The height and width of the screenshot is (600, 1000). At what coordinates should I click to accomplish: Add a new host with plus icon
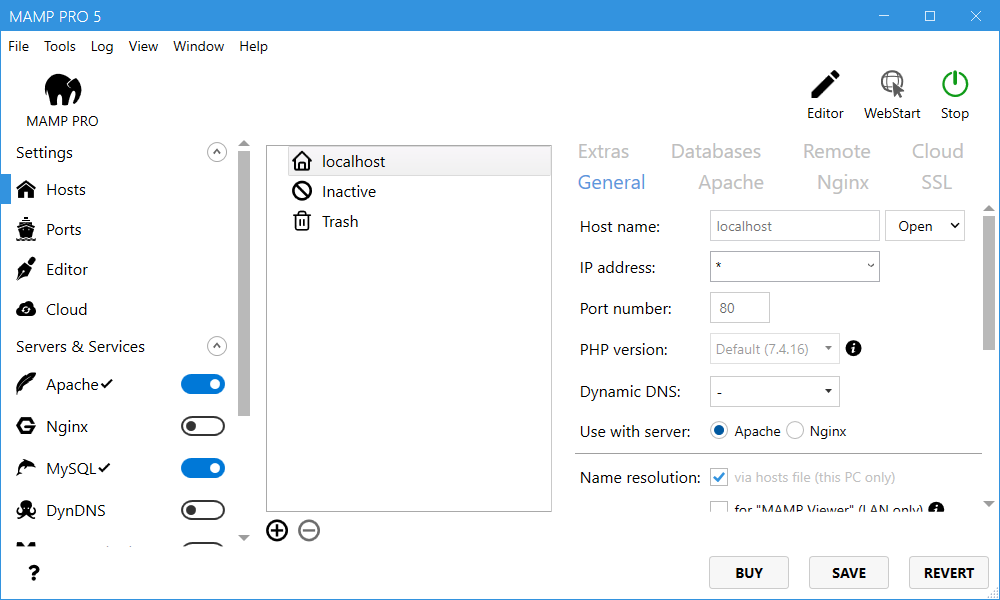[x=277, y=531]
